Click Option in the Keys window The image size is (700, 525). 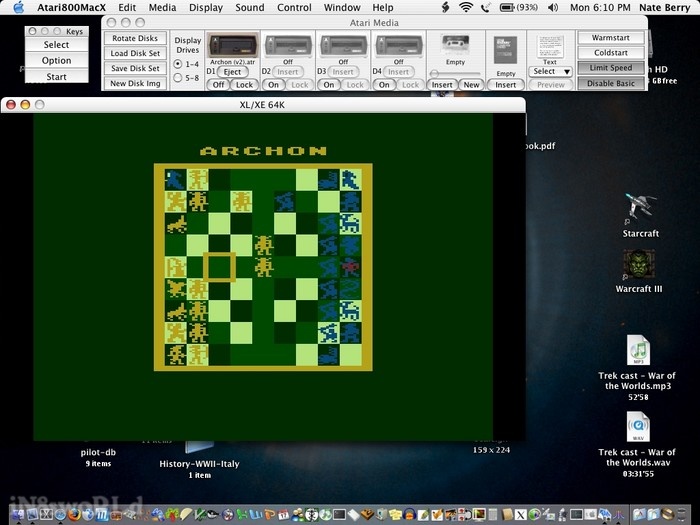56,60
